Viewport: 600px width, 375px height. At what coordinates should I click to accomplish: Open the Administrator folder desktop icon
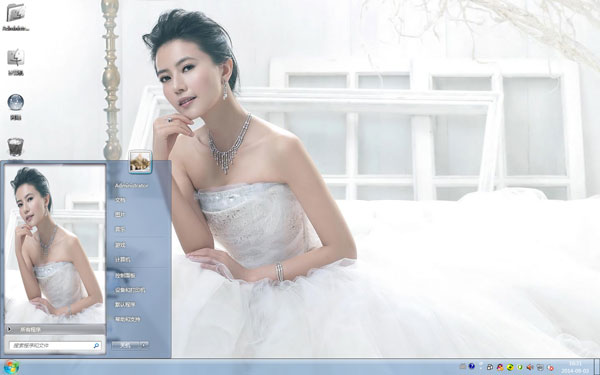coord(16,17)
